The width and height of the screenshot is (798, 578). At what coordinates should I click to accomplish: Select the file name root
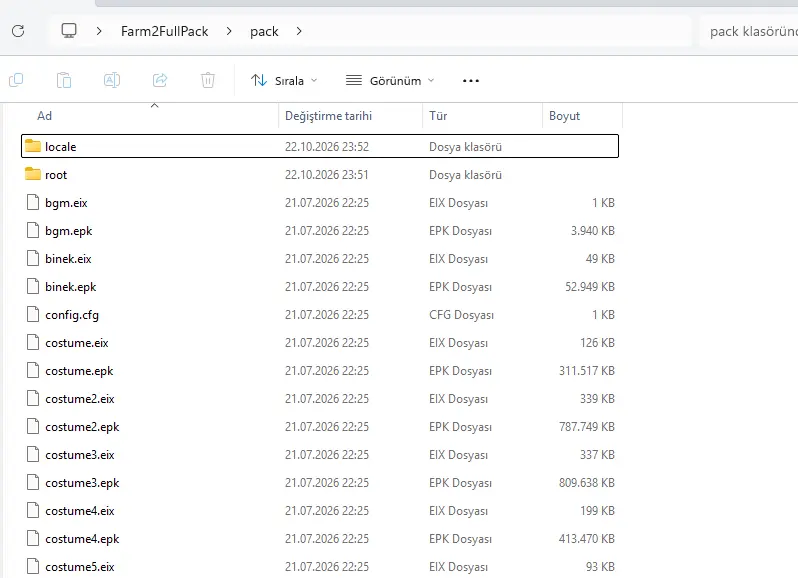(56, 175)
